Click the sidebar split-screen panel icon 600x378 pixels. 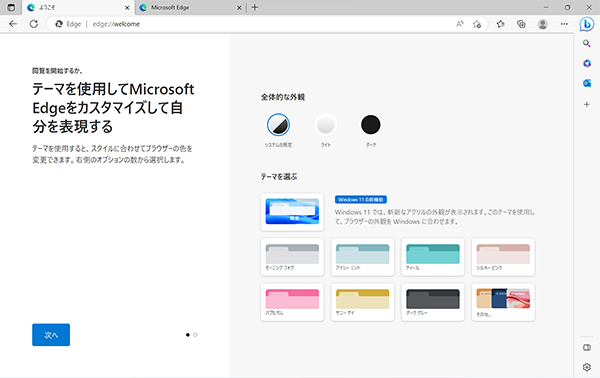coord(587,347)
